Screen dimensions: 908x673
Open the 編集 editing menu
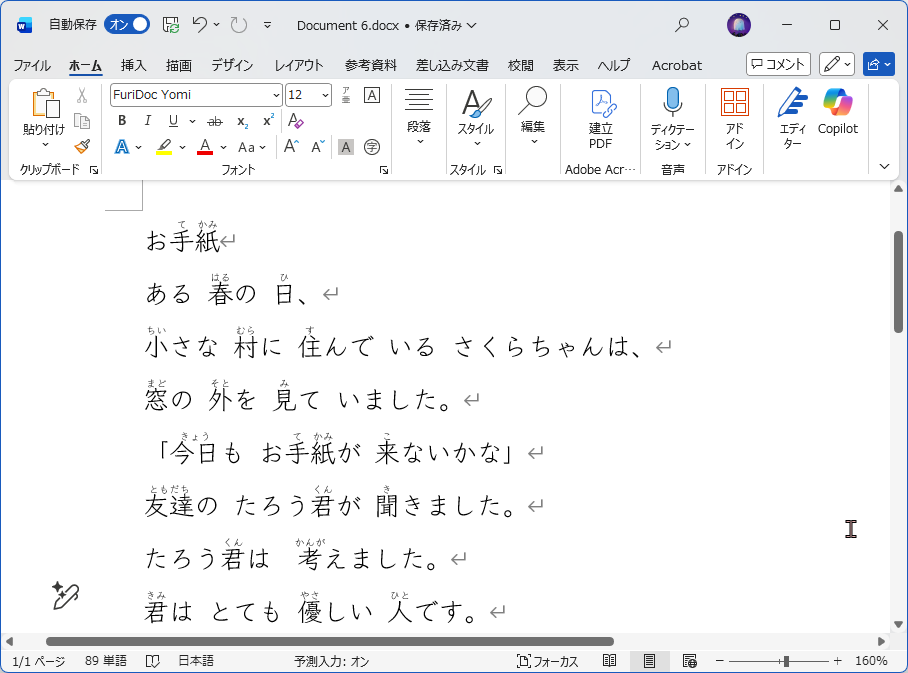pos(533,116)
